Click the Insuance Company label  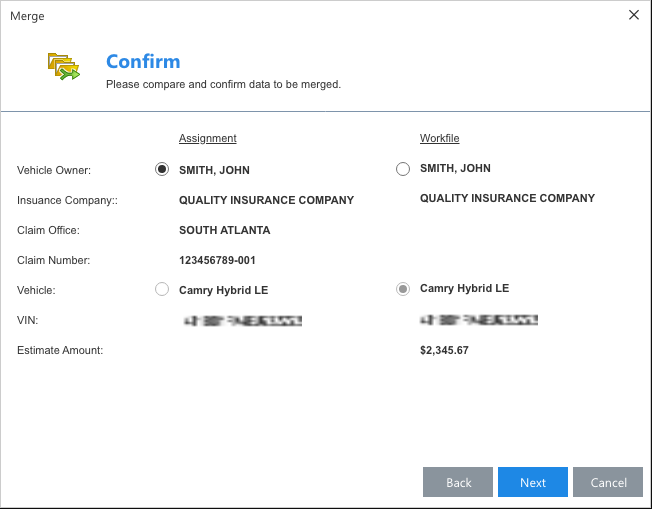coord(67,200)
